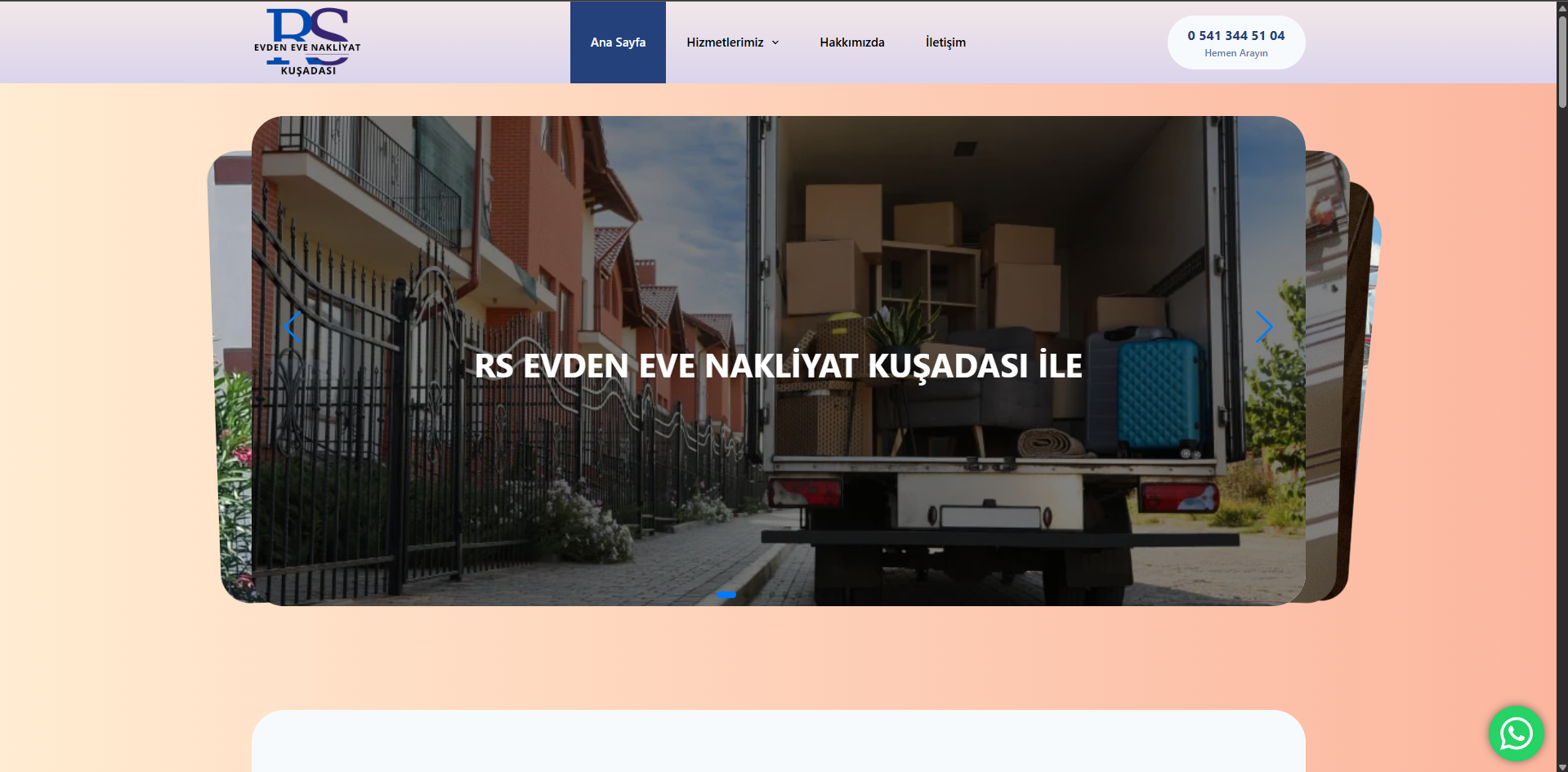Select the next slide preview on right
Viewport: 1568px width, 772px height.
point(1325,376)
